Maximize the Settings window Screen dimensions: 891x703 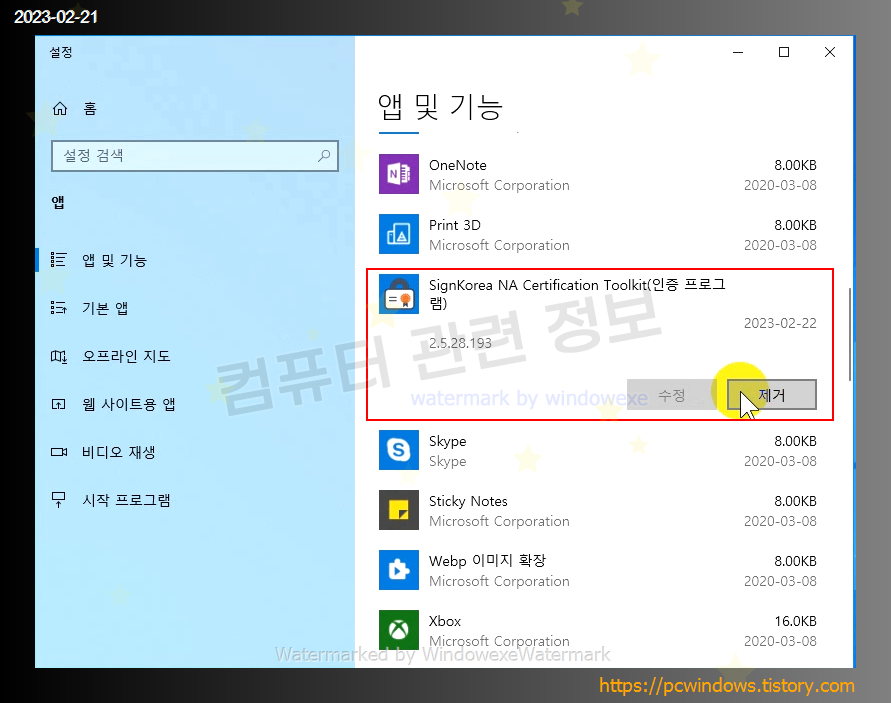coord(784,52)
